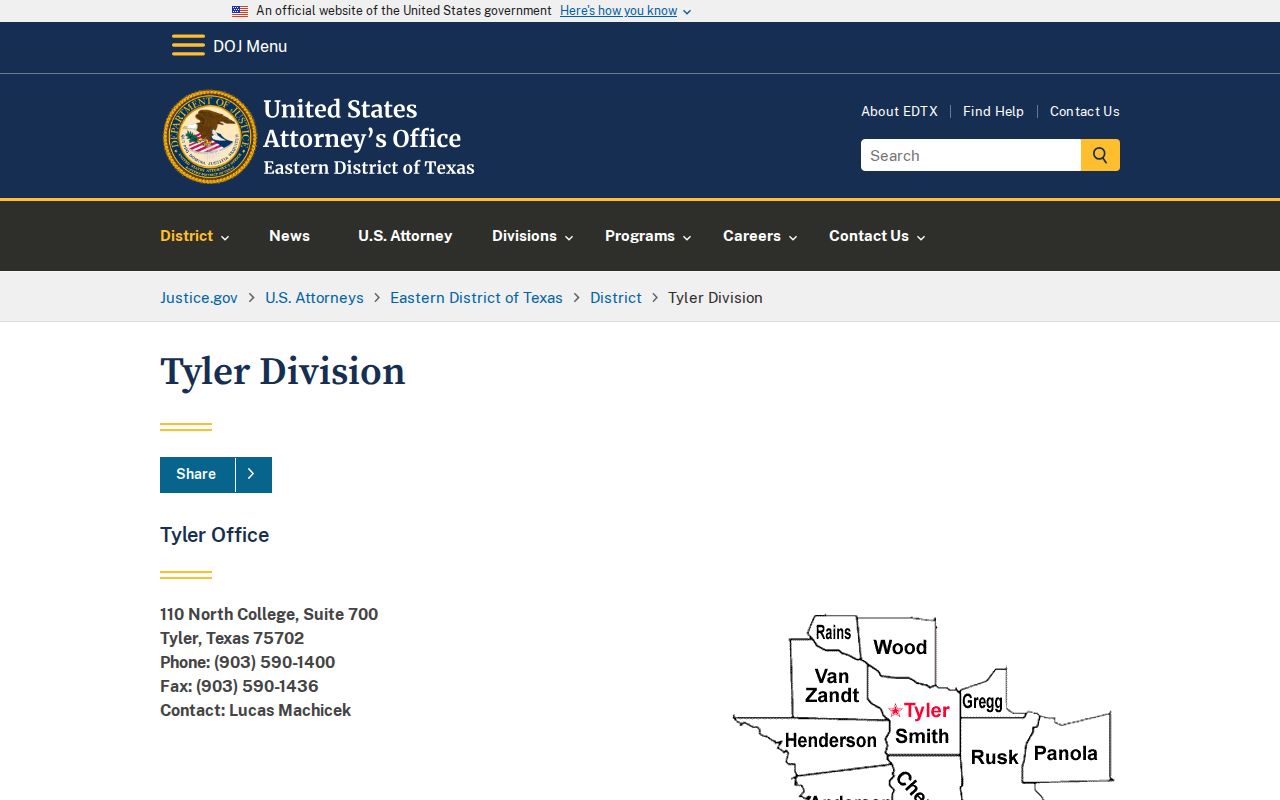Click the address '110 North College, Suite 700'

[269, 614]
